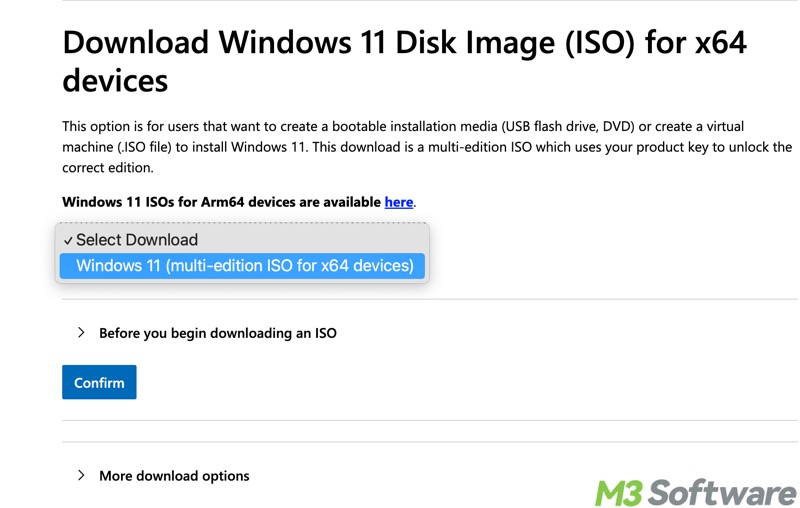Click the bootable installation media description paragraph
Image resolution: width=800 pixels, height=508 pixels.
pyautogui.click(x=400, y=147)
